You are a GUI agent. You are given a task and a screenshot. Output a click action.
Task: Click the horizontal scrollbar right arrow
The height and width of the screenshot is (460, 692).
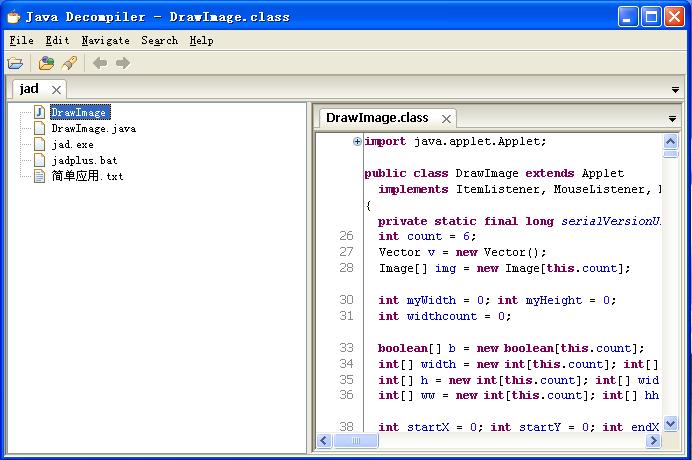point(654,440)
